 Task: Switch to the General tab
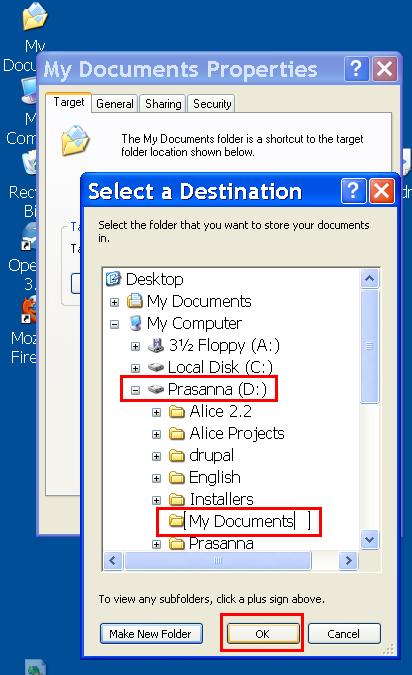pos(115,104)
